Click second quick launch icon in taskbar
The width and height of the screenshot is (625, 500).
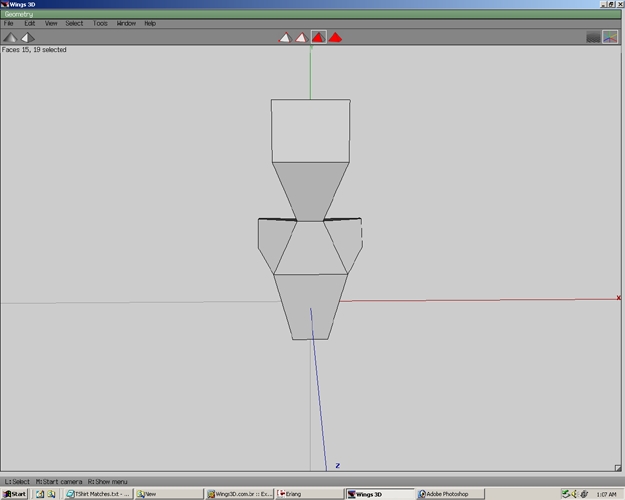pyautogui.click(x=51, y=494)
